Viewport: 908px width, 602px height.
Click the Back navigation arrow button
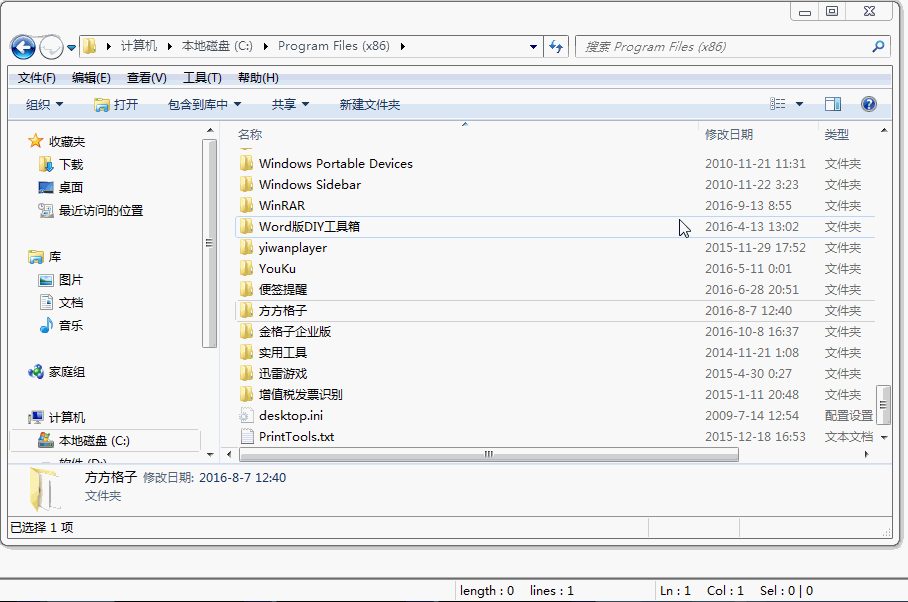point(23,47)
